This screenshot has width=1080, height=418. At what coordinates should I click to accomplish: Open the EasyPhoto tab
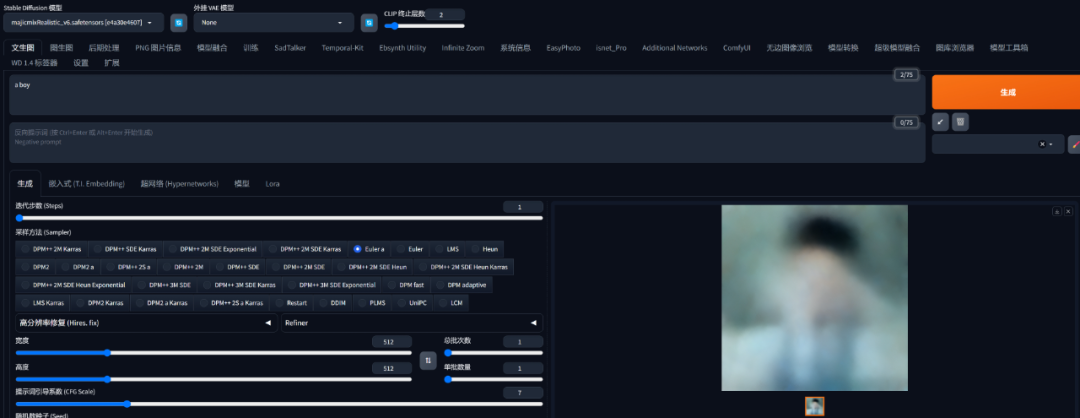(x=563, y=48)
